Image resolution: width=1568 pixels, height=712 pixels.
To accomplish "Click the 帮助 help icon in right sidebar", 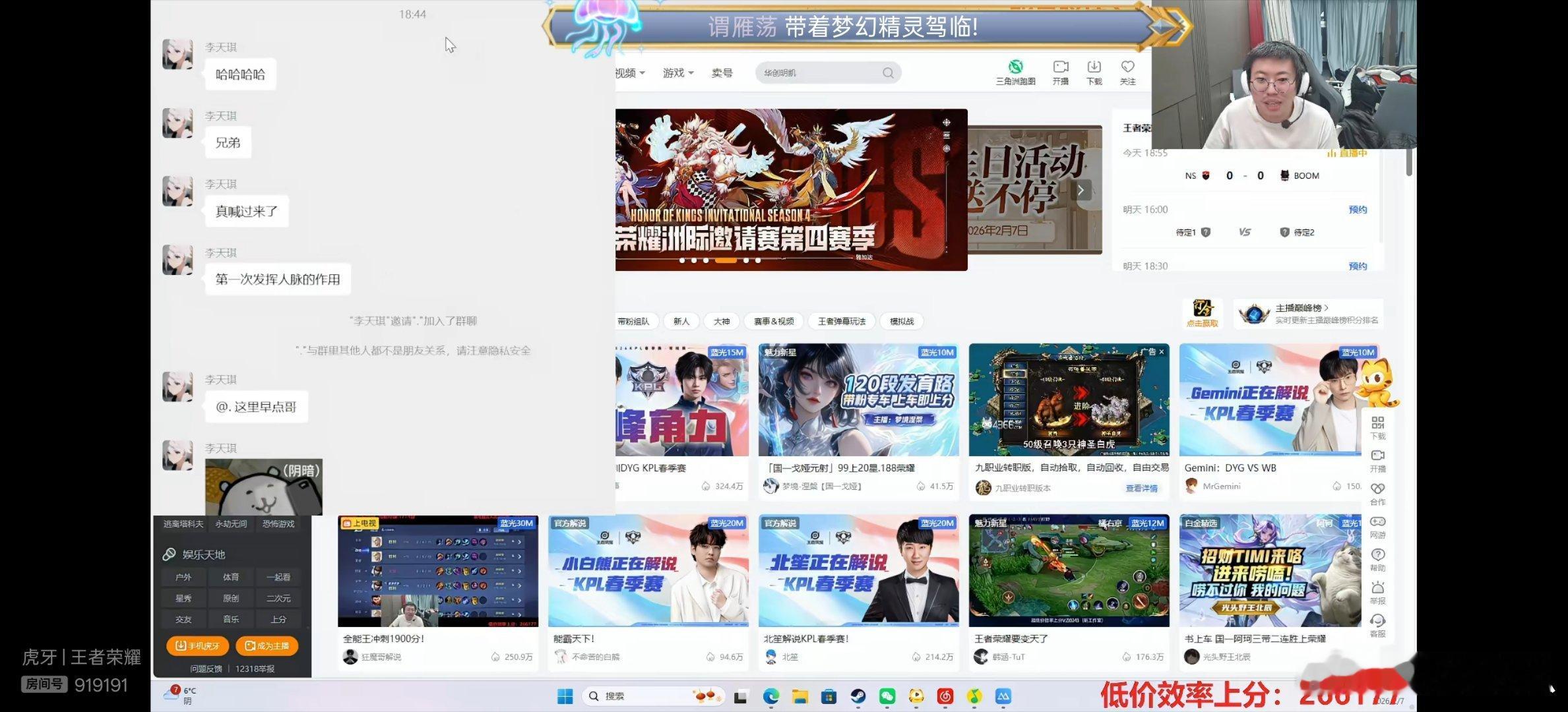I will pyautogui.click(x=1377, y=554).
